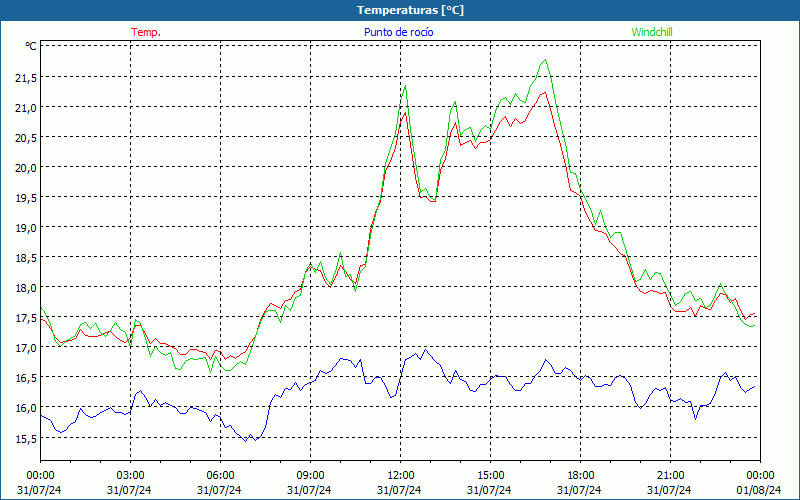
Task: Click the '20,0' y-axis value
Action: 26,167
